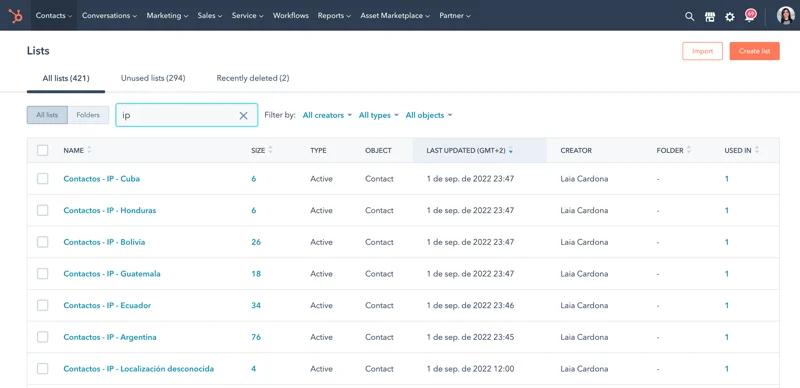The width and height of the screenshot is (800, 388).
Task: Expand the All objects filter
Action: pos(429,115)
